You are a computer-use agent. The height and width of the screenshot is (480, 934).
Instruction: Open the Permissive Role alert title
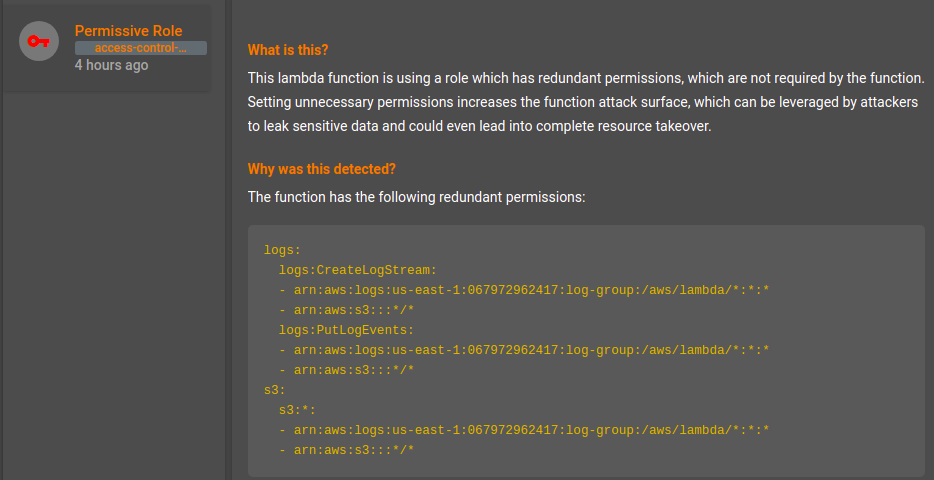pos(128,31)
